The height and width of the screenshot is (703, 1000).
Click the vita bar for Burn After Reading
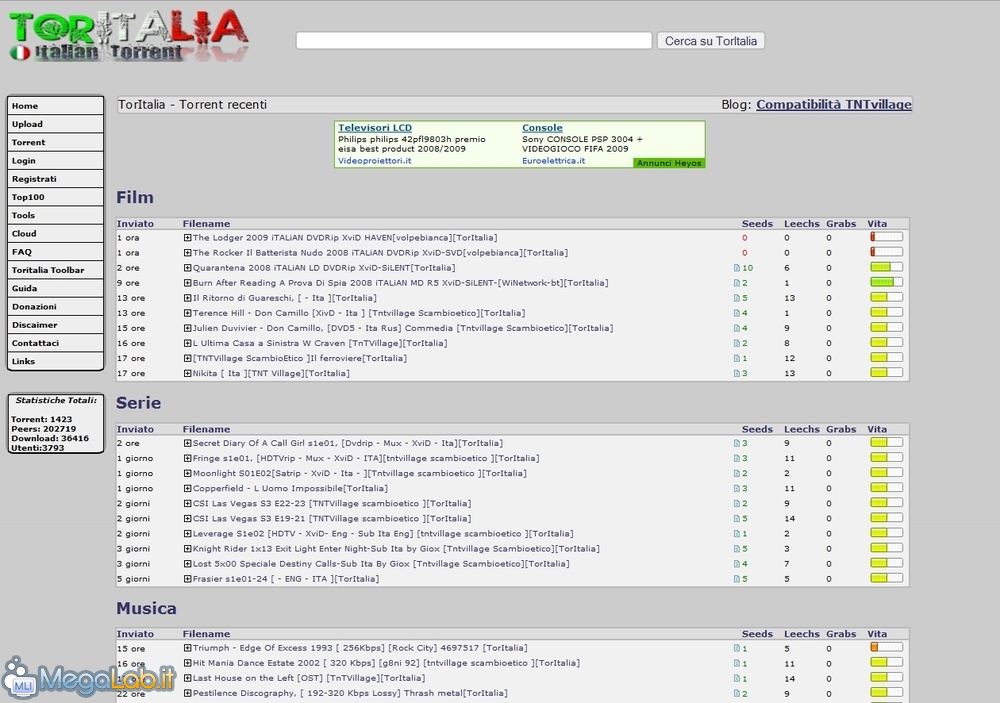[886, 282]
